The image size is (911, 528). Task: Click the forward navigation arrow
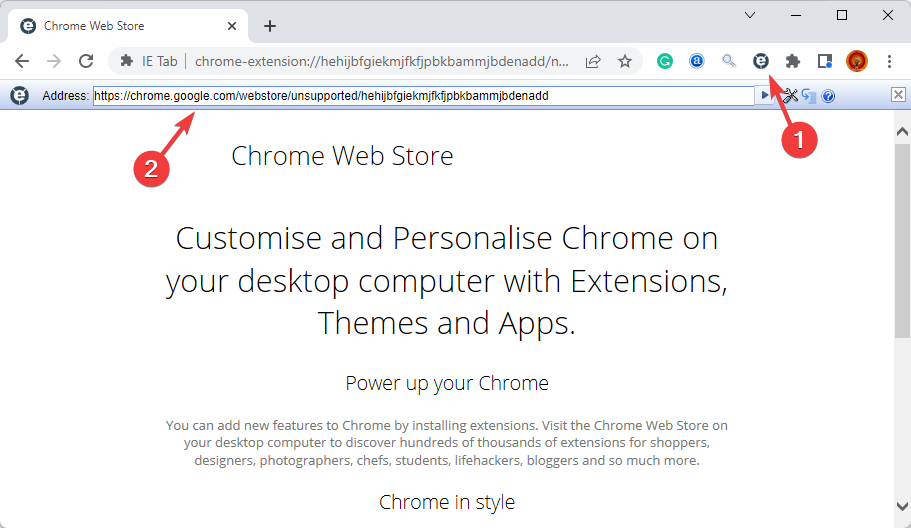[54, 61]
